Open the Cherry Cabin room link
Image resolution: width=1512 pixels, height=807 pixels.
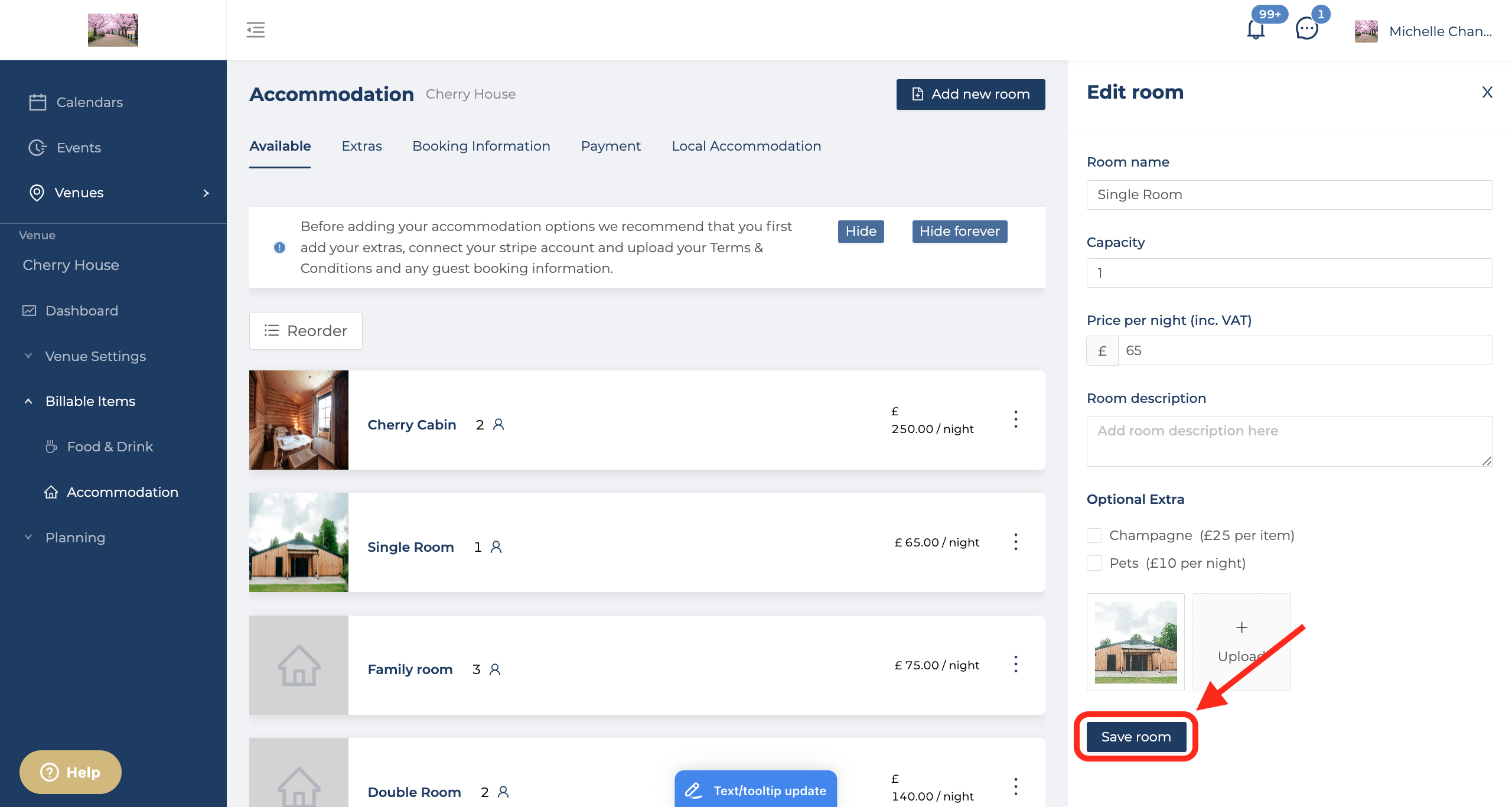tap(412, 425)
